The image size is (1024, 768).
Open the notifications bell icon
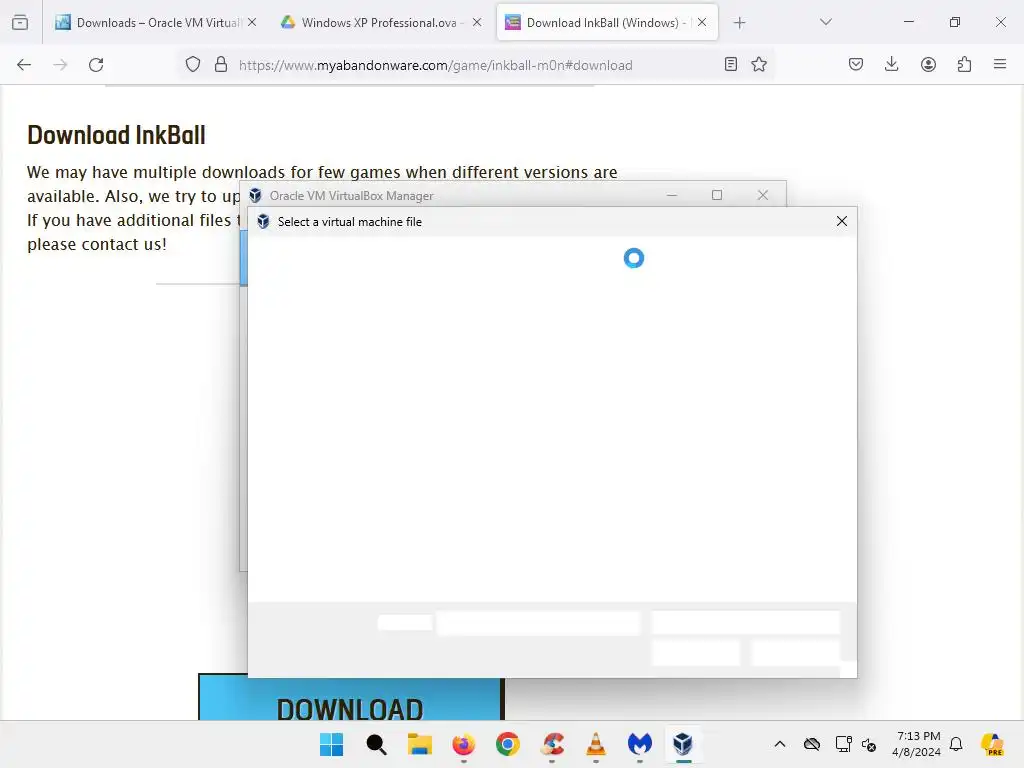click(956, 744)
